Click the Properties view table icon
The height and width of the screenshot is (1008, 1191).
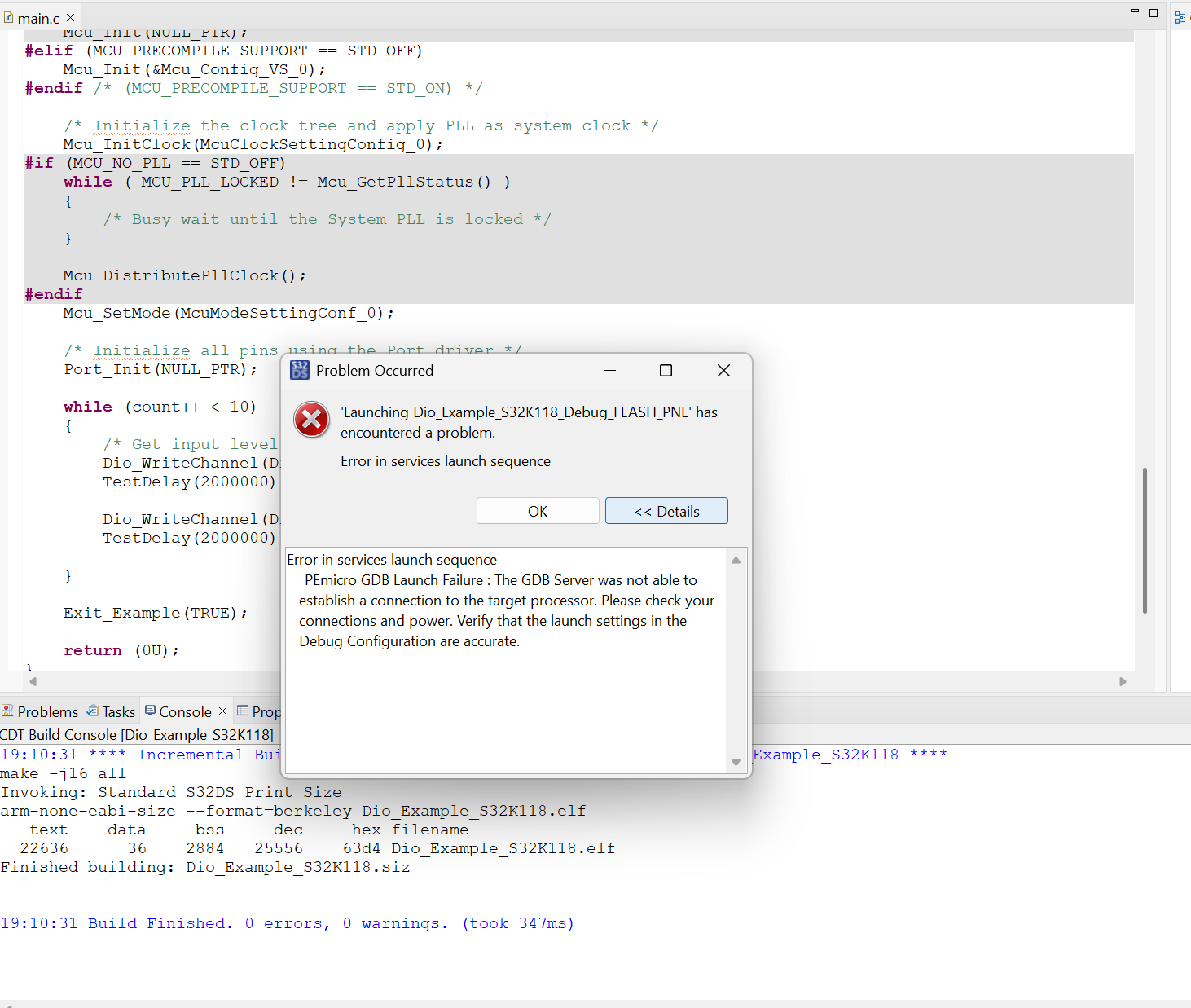[241, 711]
